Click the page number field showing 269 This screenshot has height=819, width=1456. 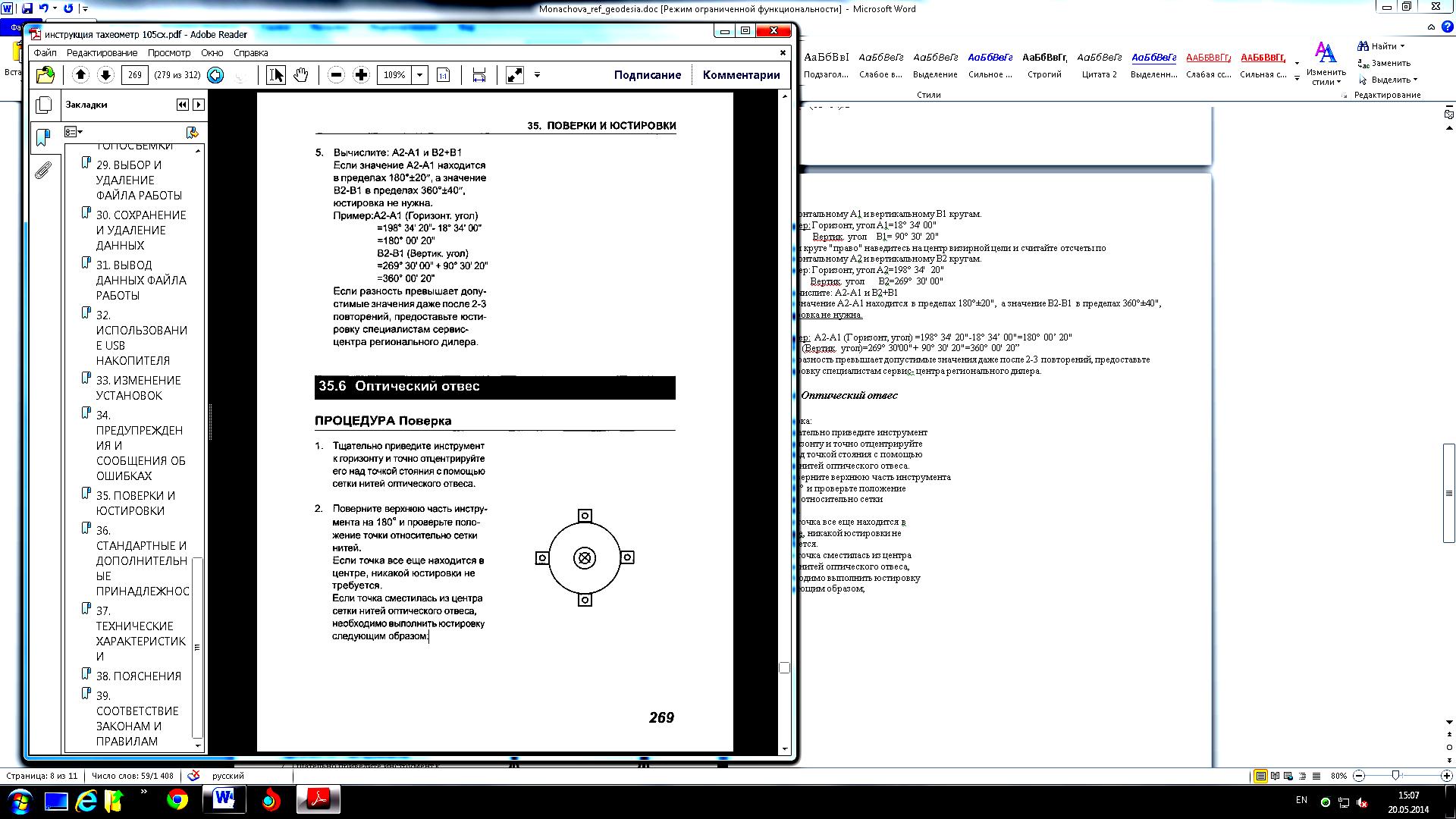(134, 75)
